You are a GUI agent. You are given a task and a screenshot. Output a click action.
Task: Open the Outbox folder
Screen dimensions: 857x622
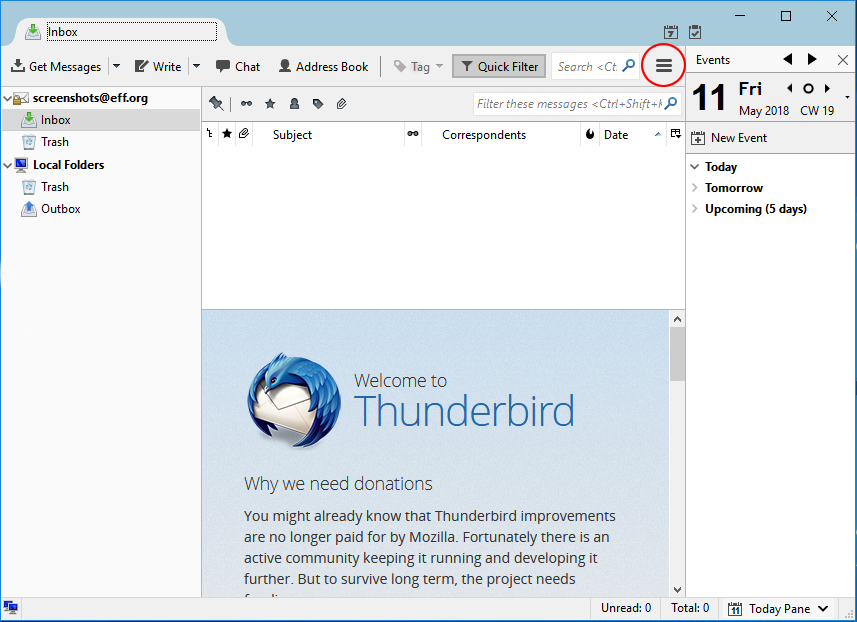61,209
